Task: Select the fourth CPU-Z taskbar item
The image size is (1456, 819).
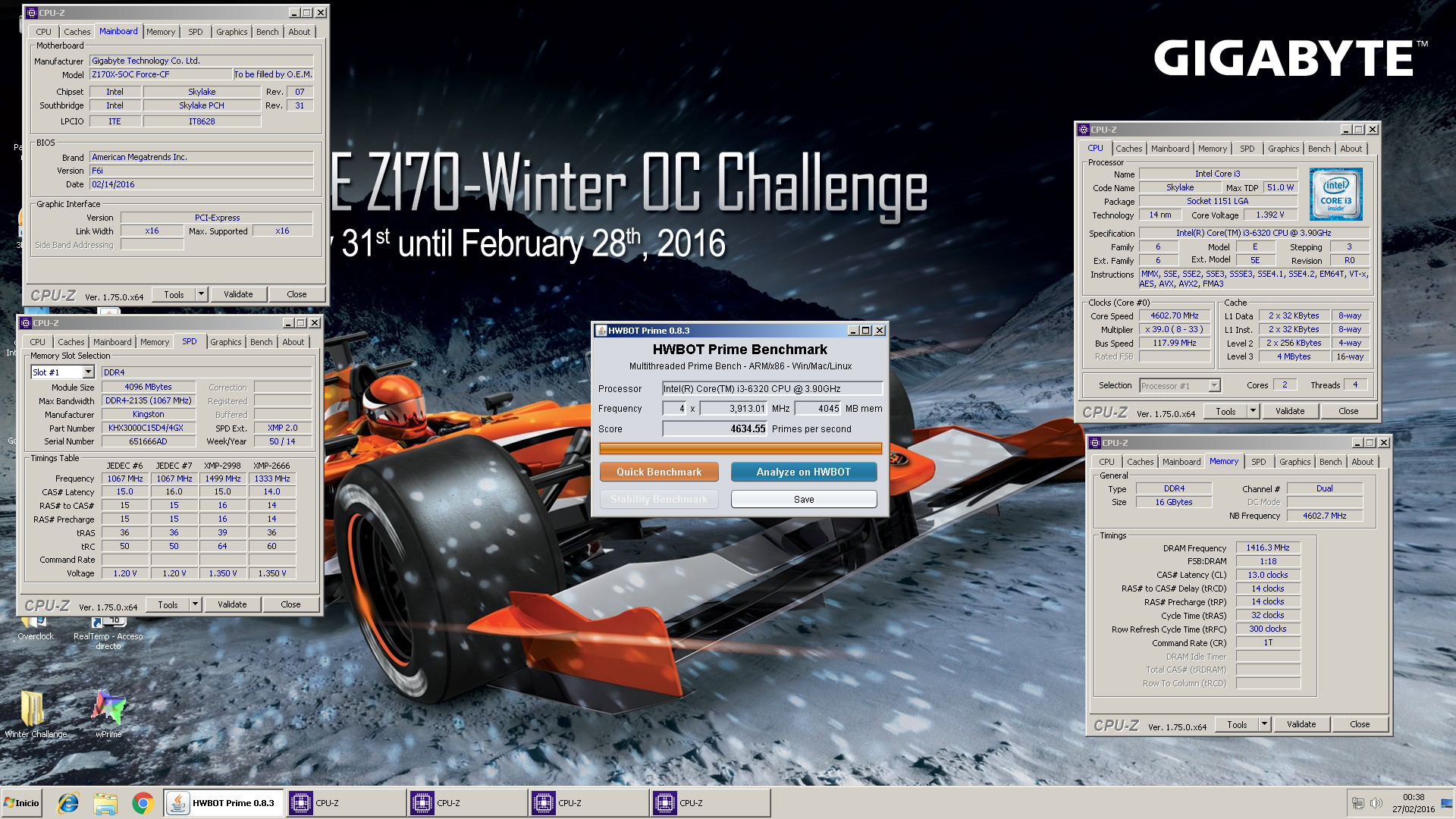Action: (x=710, y=803)
